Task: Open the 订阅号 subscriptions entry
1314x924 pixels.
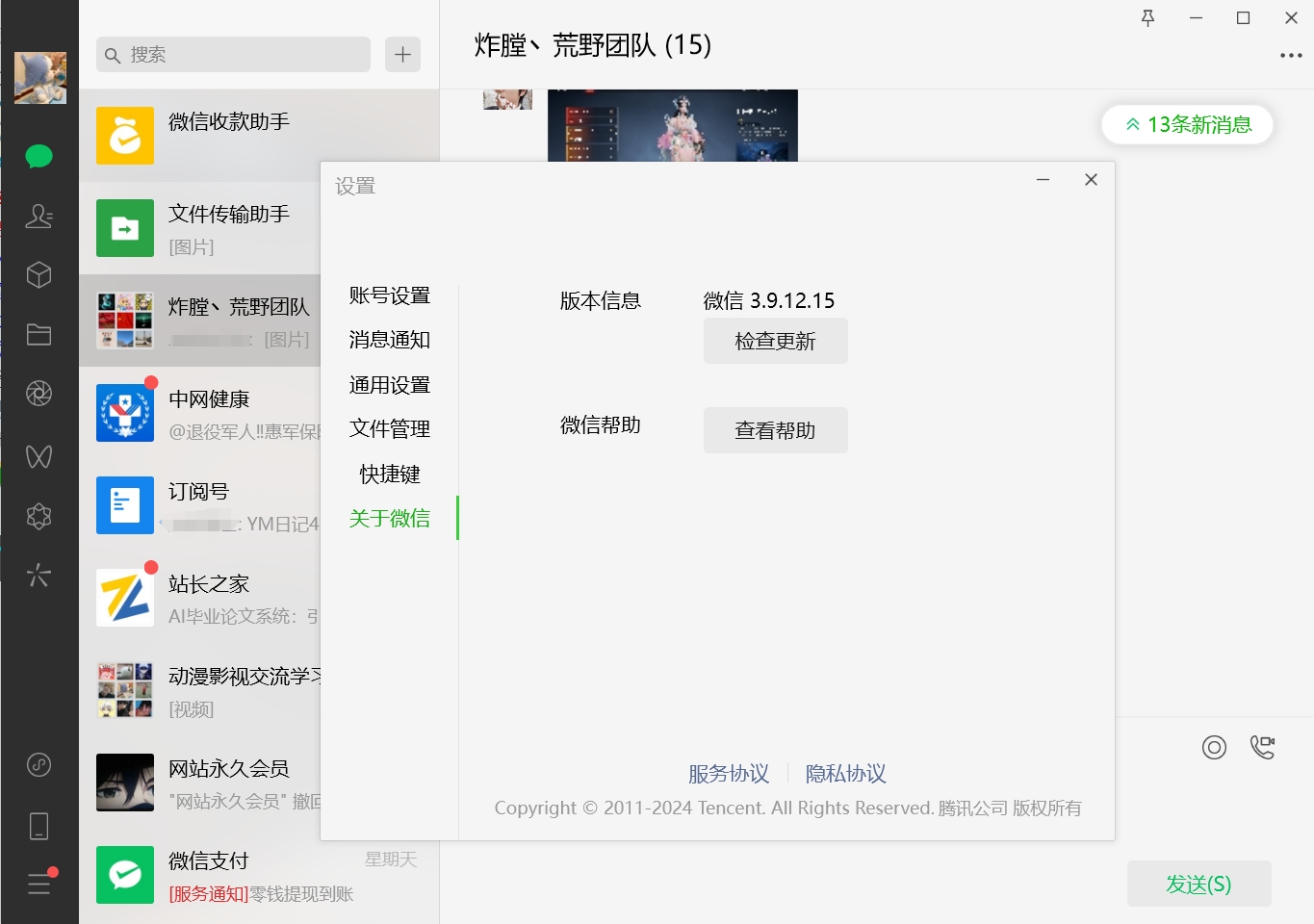Action: 200,505
